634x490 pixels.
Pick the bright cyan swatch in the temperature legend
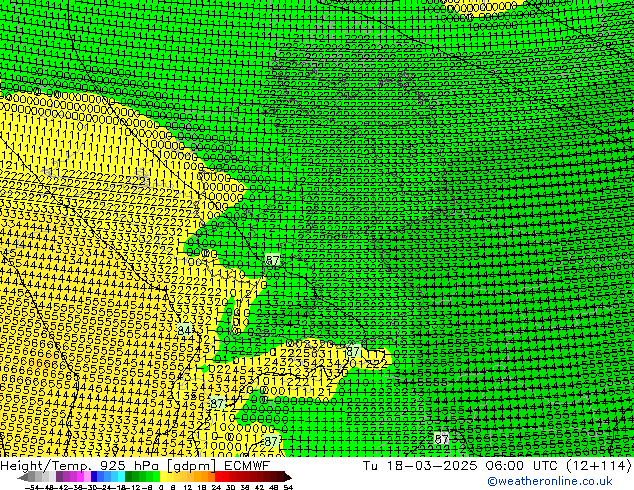(x=121, y=476)
